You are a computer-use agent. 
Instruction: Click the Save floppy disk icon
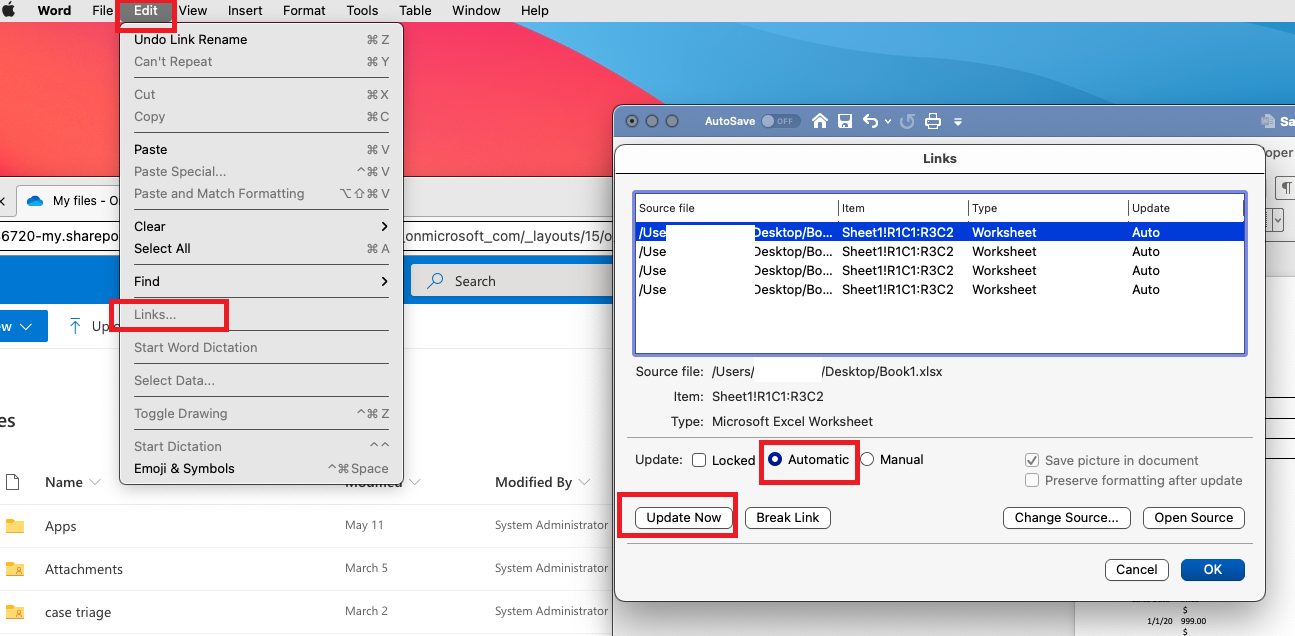coord(845,121)
